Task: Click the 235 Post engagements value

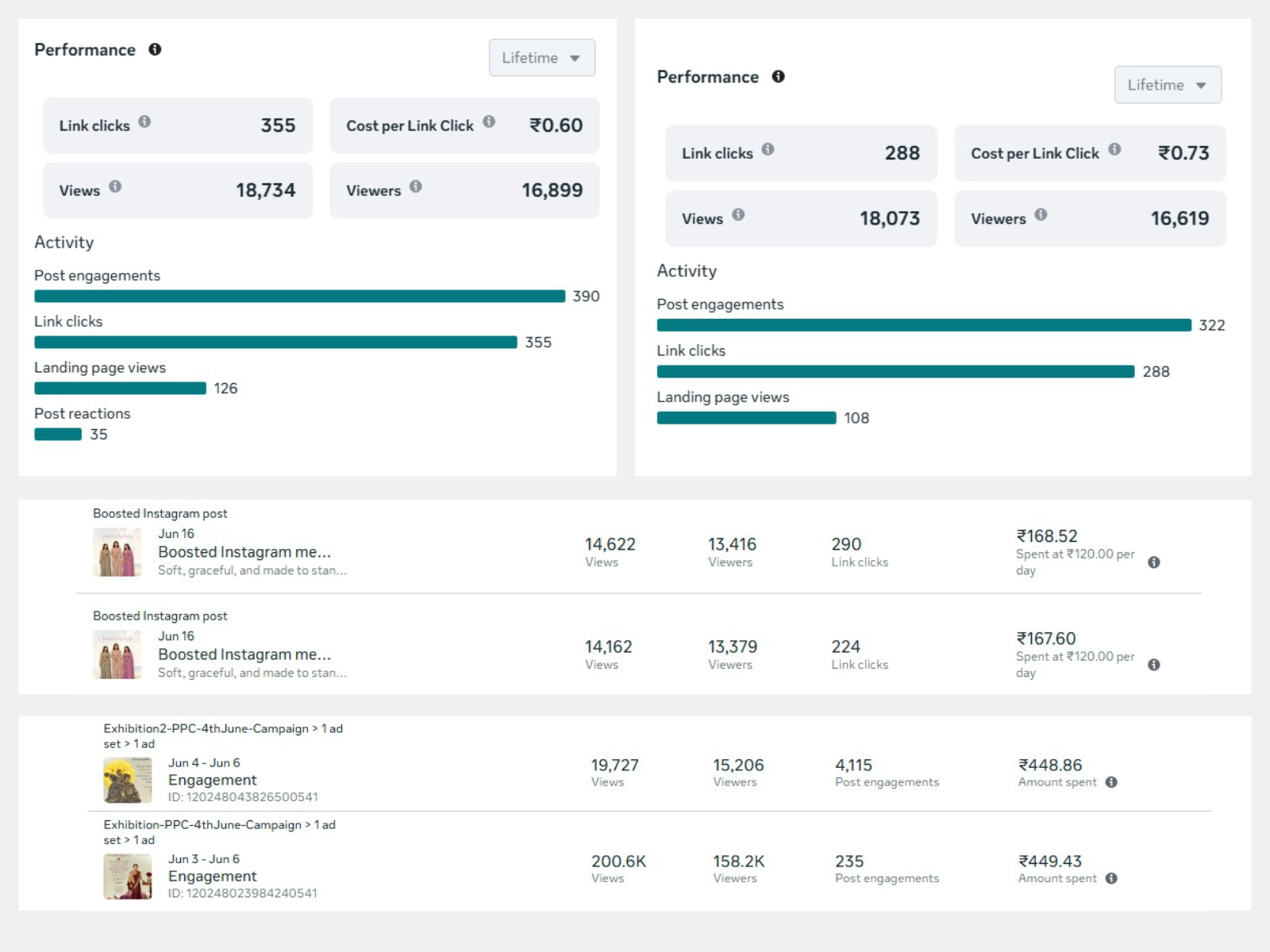Action: pyautogui.click(x=849, y=861)
